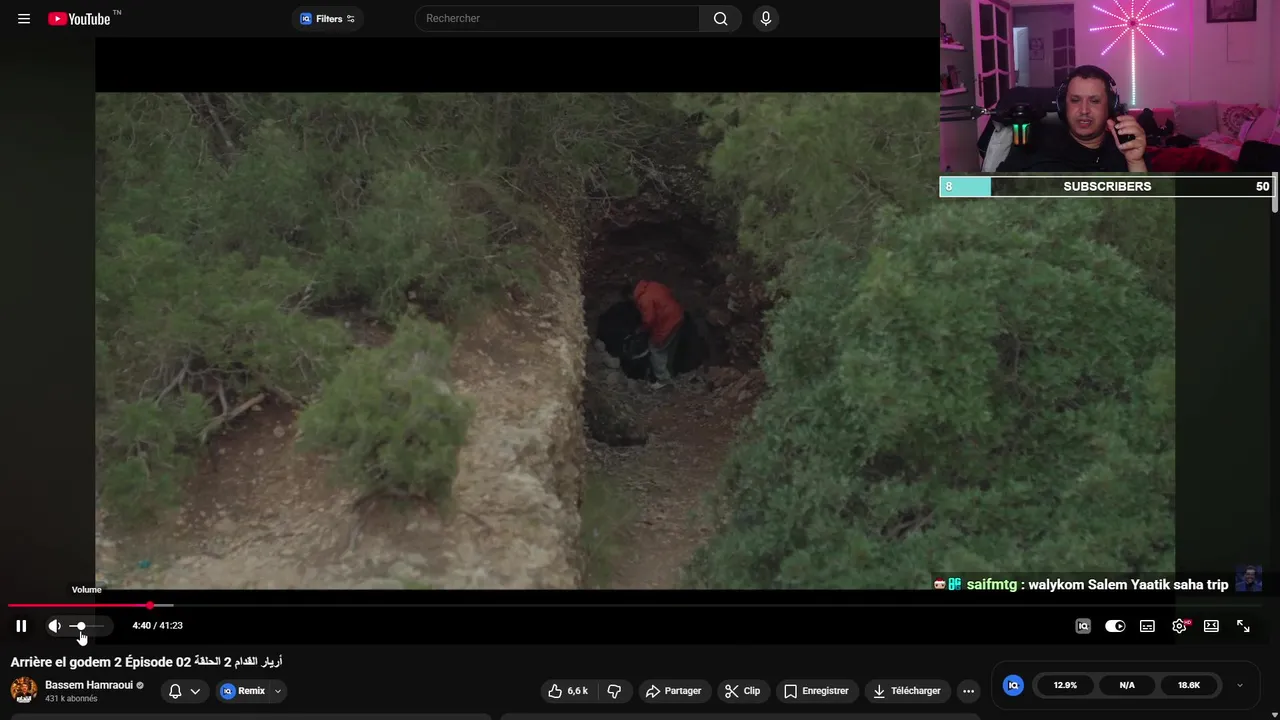Toggle the autoplay switch
The height and width of the screenshot is (720, 1280).
[x=1115, y=626]
